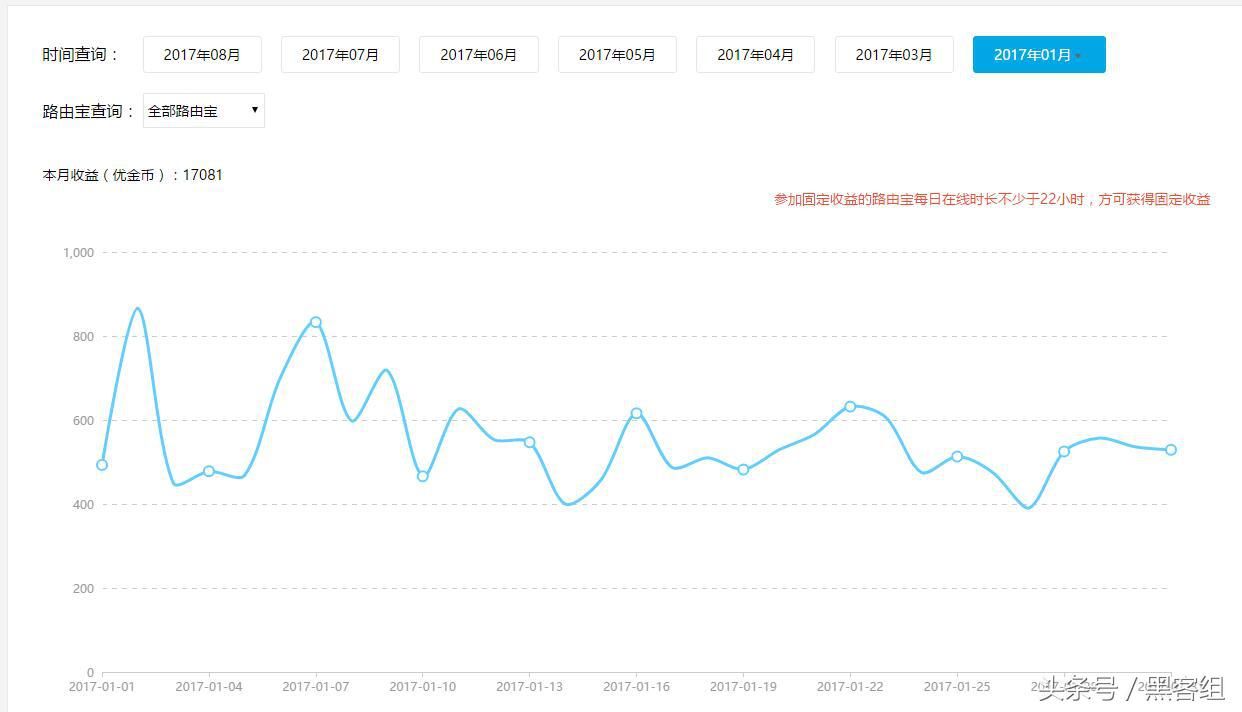
Task: Click the dropdown arrow beside 全部路由宝
Action: pyautogui.click(x=255, y=110)
